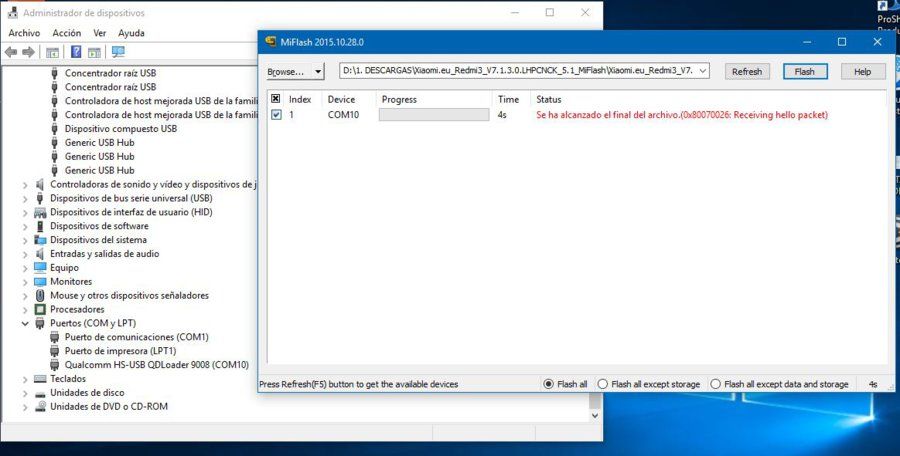Toggle the select-all checkbox in Index header
The width and height of the screenshot is (900, 456).
(x=276, y=99)
